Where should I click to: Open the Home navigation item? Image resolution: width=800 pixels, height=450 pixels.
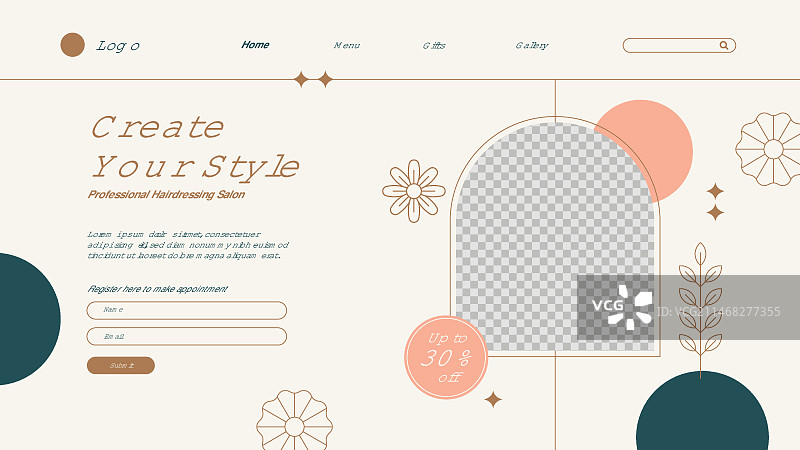[x=255, y=45]
